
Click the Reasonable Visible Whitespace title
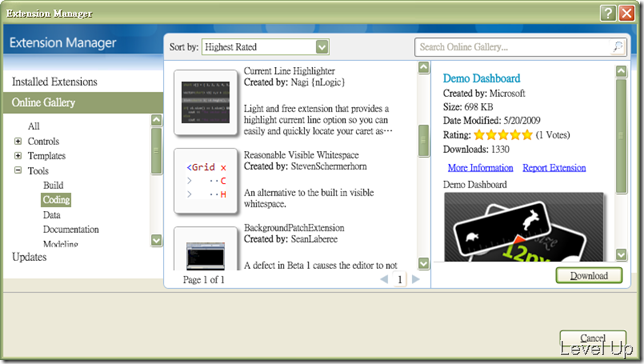point(301,155)
